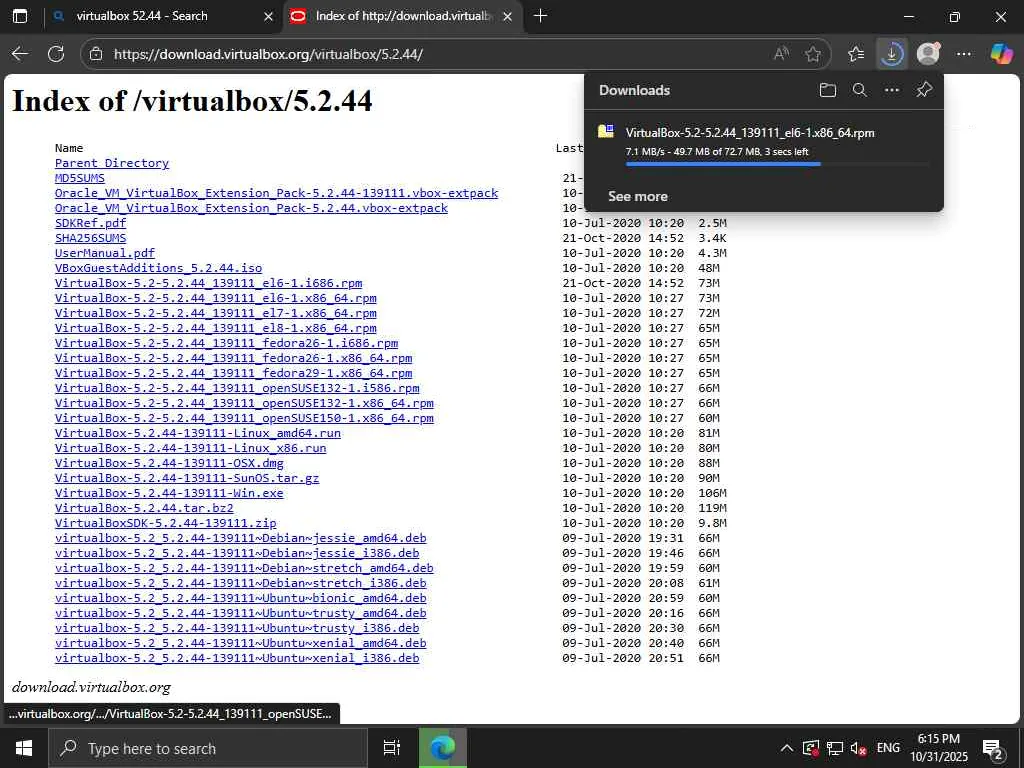The height and width of the screenshot is (768, 1024).
Task: Pin the Downloads panel
Action: pyautogui.click(x=923, y=90)
